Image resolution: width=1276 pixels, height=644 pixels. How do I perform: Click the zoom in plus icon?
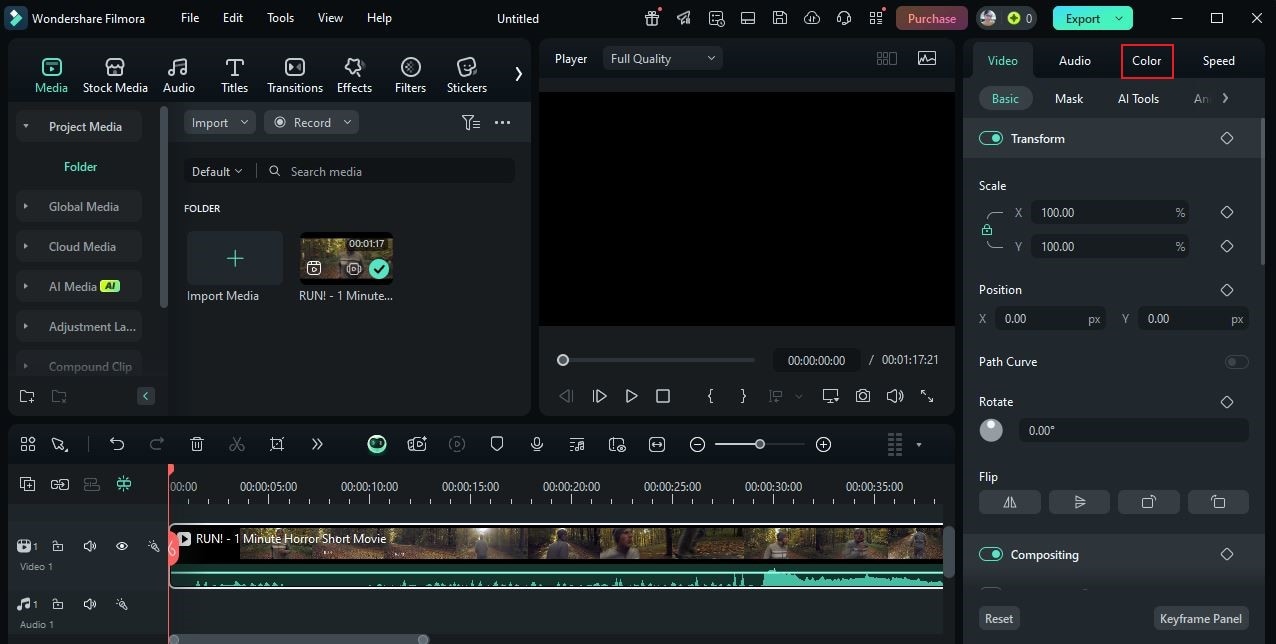pos(824,444)
